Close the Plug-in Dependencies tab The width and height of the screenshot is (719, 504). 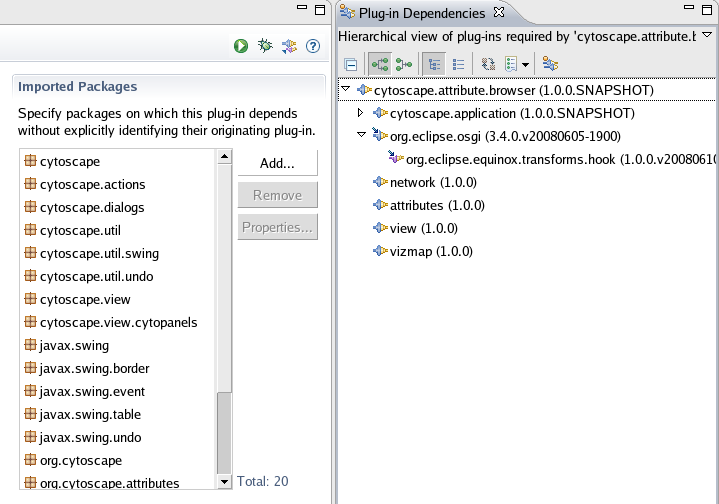point(499,12)
